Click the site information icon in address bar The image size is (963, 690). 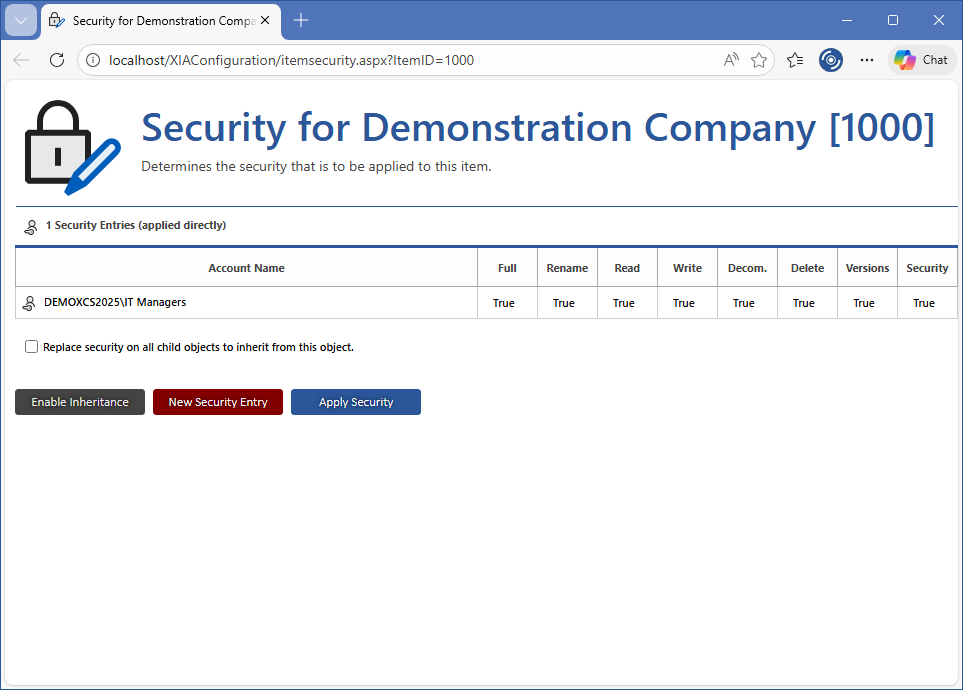(93, 60)
